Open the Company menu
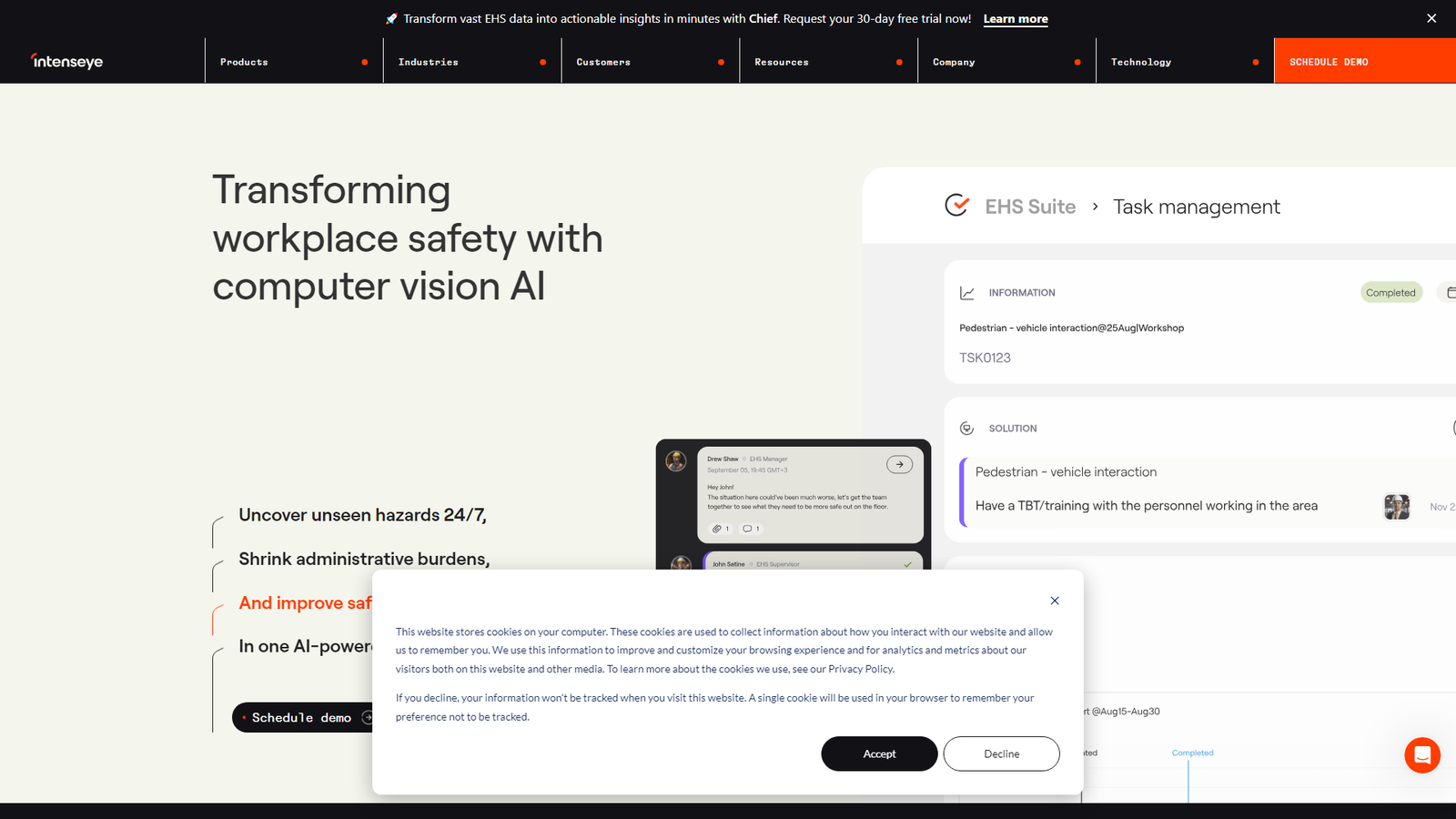 pyautogui.click(x=1007, y=61)
